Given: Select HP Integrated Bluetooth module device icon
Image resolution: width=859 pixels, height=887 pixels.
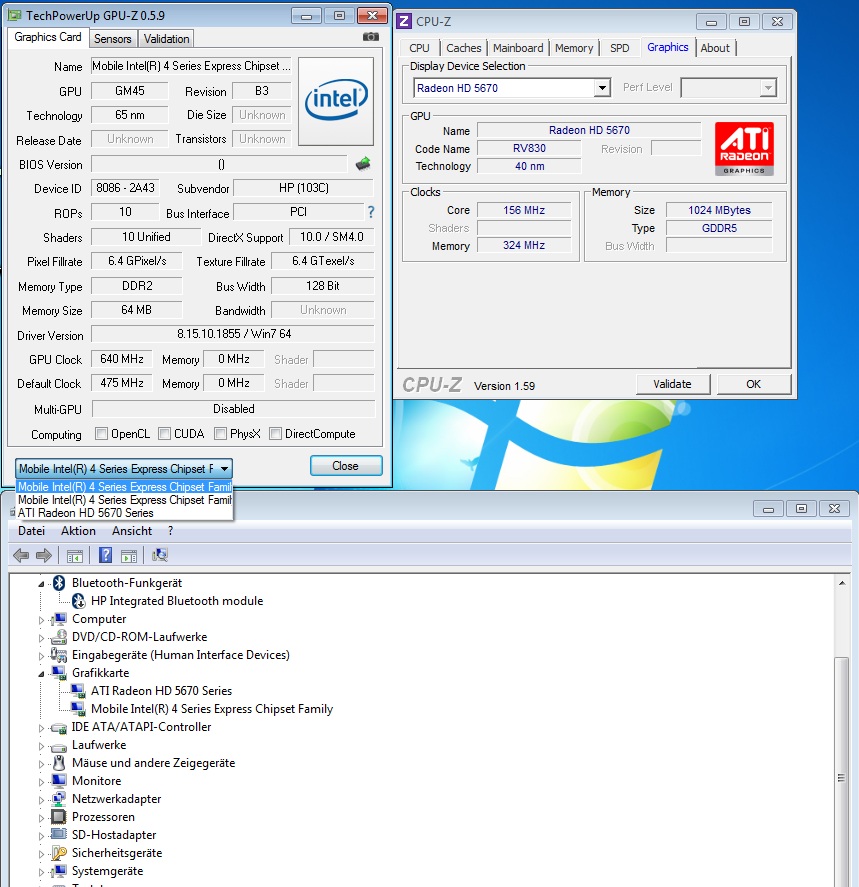Looking at the screenshot, I should coord(79,601).
